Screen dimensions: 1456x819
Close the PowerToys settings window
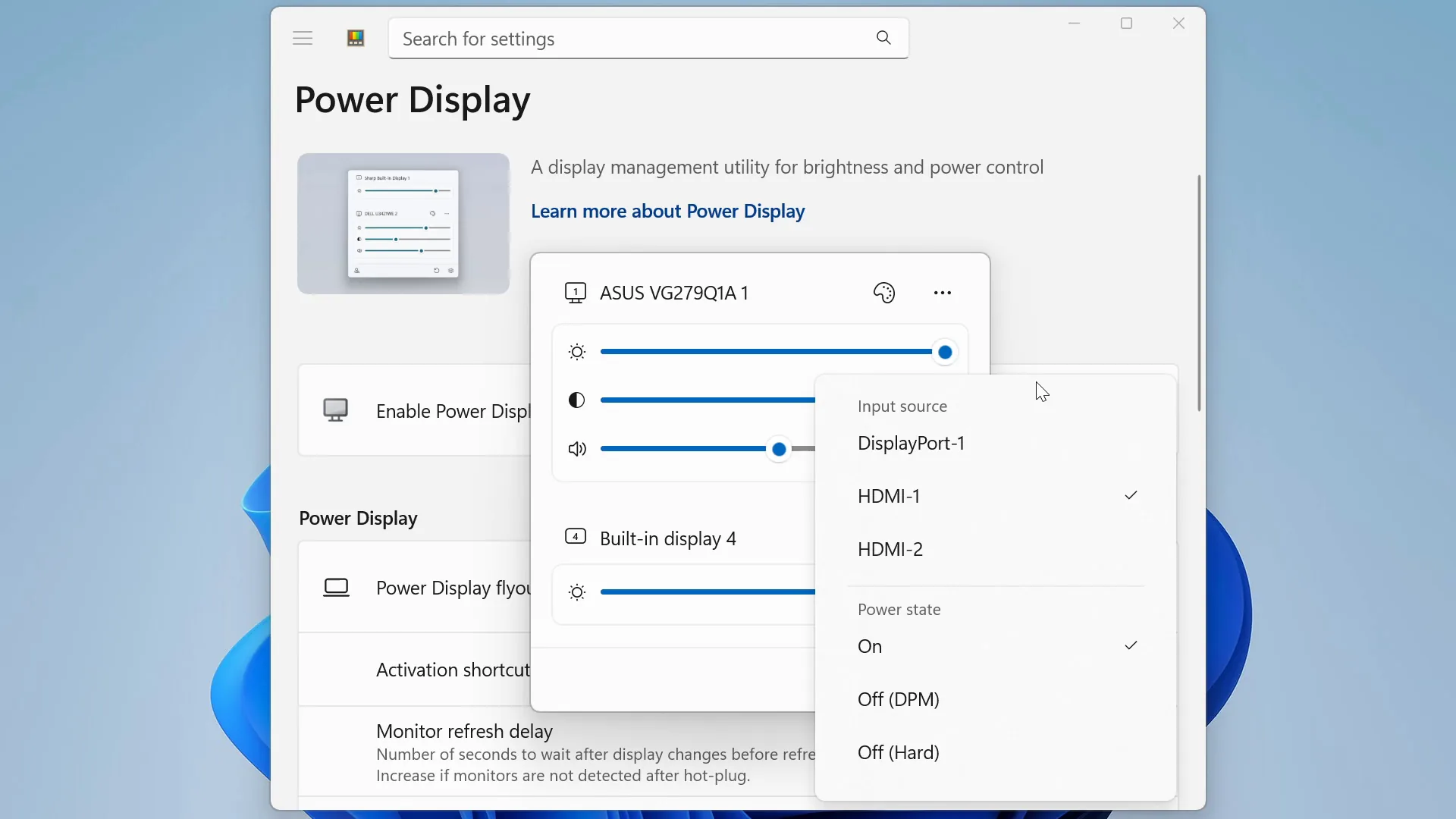1179,24
